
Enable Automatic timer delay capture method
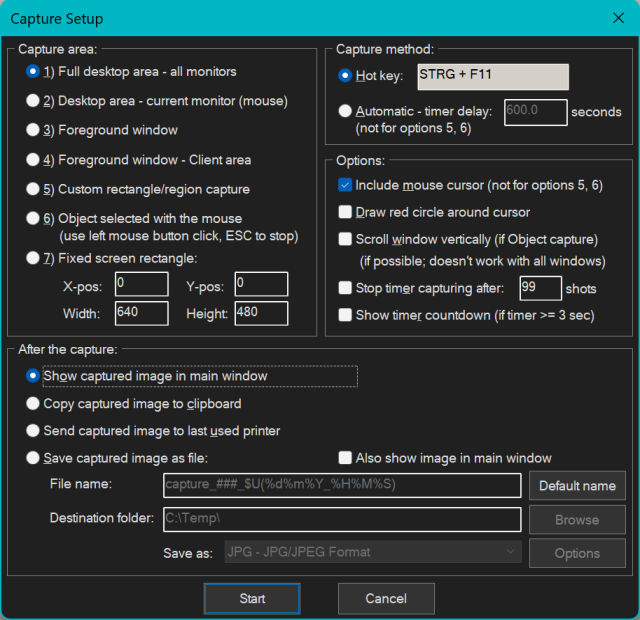pos(346,111)
